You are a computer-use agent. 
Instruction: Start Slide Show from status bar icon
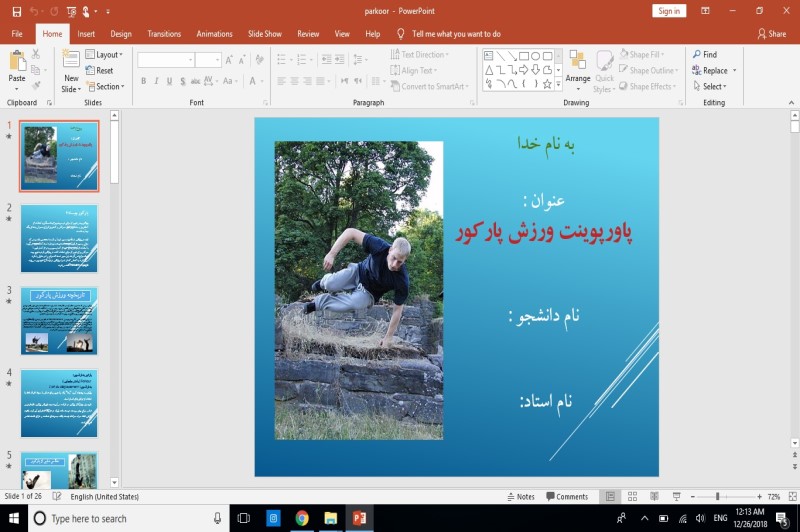tap(677, 496)
